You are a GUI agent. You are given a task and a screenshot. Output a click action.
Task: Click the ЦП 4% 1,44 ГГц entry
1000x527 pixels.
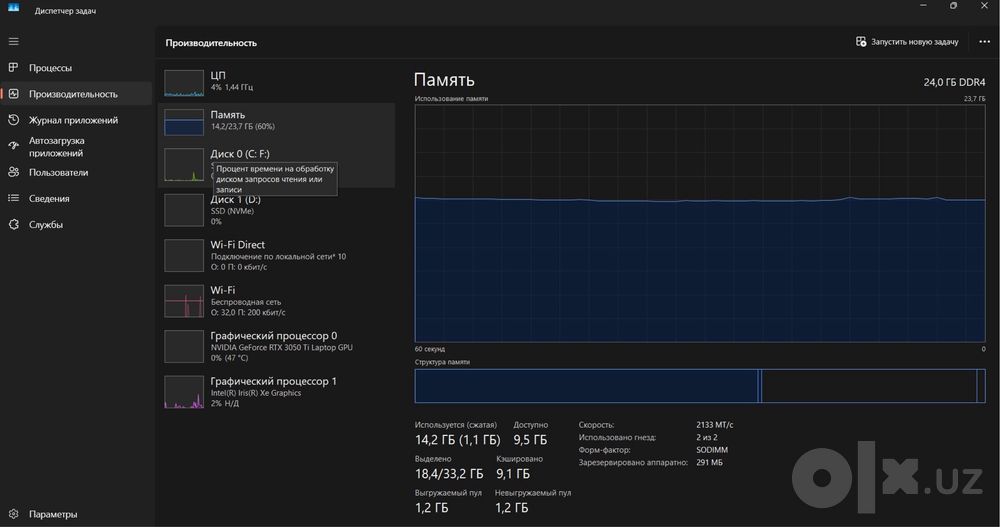pyautogui.click(x=276, y=81)
